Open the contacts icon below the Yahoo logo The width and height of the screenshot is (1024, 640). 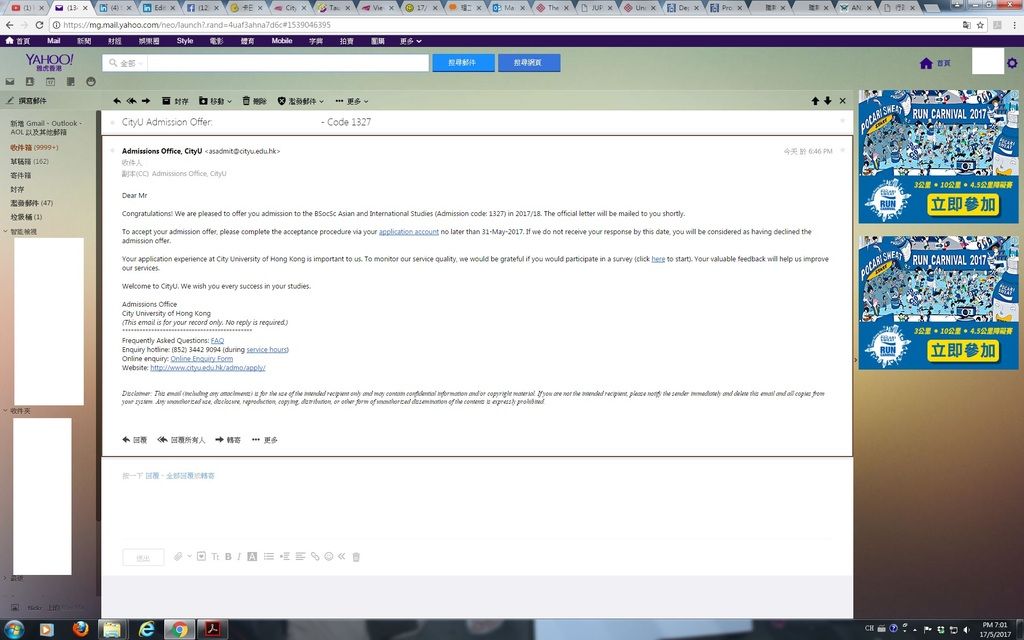tap(30, 81)
